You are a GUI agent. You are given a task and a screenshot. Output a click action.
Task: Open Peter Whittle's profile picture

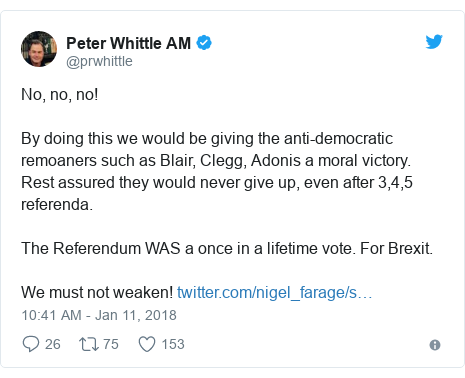pos(39,49)
